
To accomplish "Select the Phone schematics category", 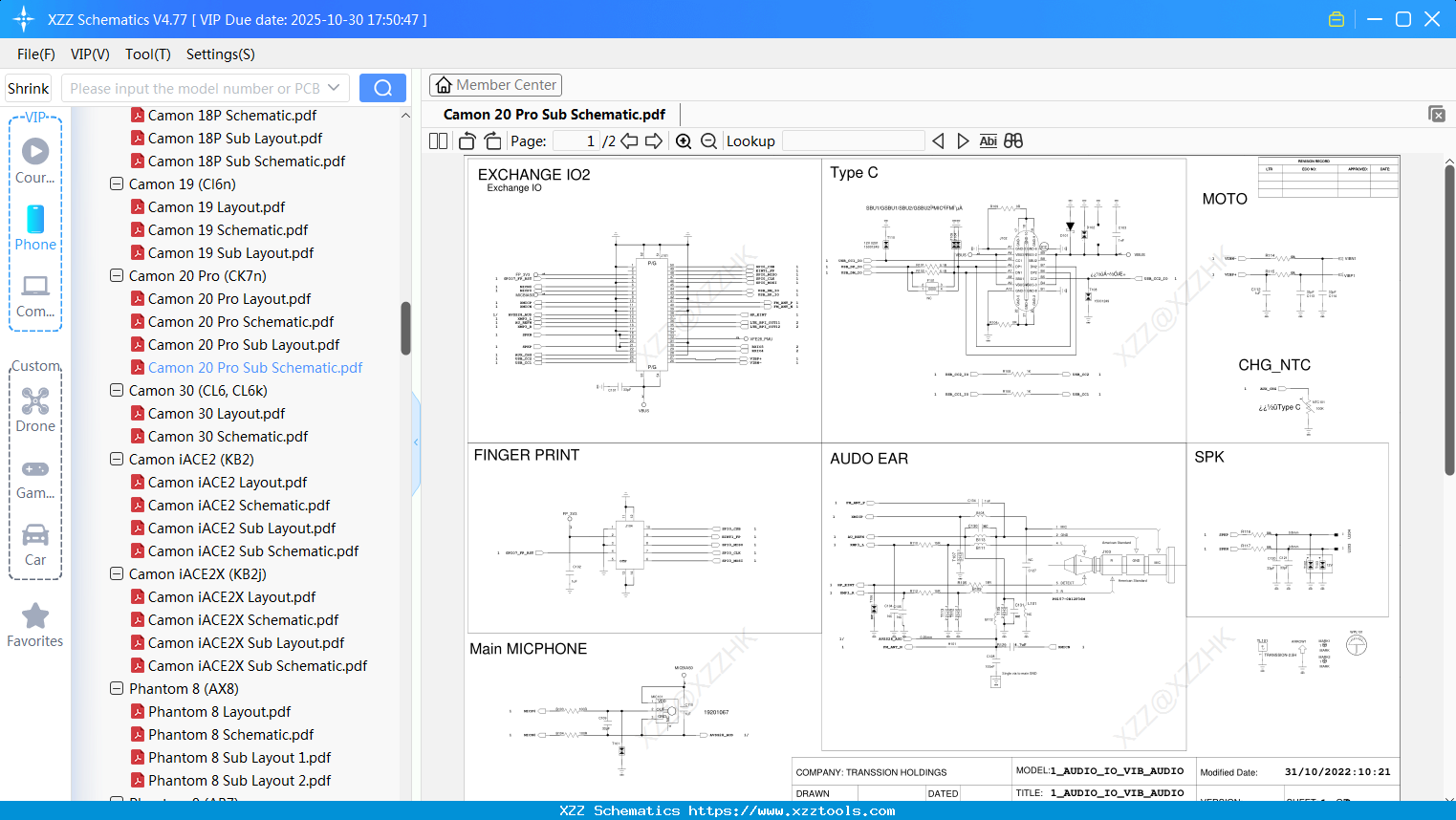I will pos(35,227).
